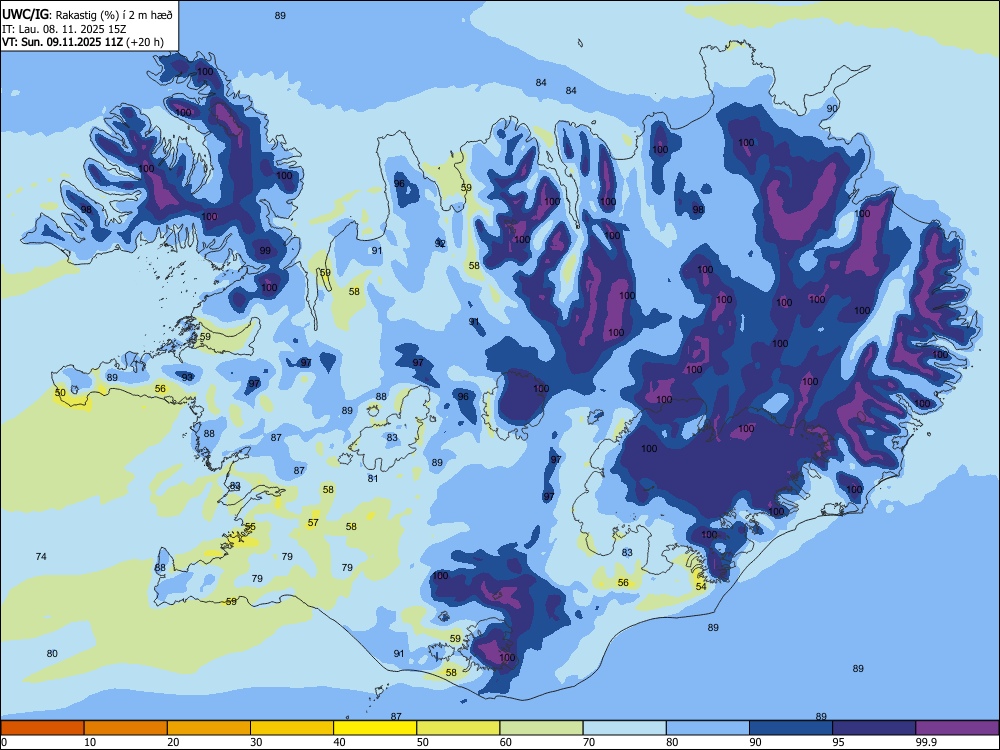
Task: Click the pale blue 70–80 legend swatch
Action: point(624,728)
